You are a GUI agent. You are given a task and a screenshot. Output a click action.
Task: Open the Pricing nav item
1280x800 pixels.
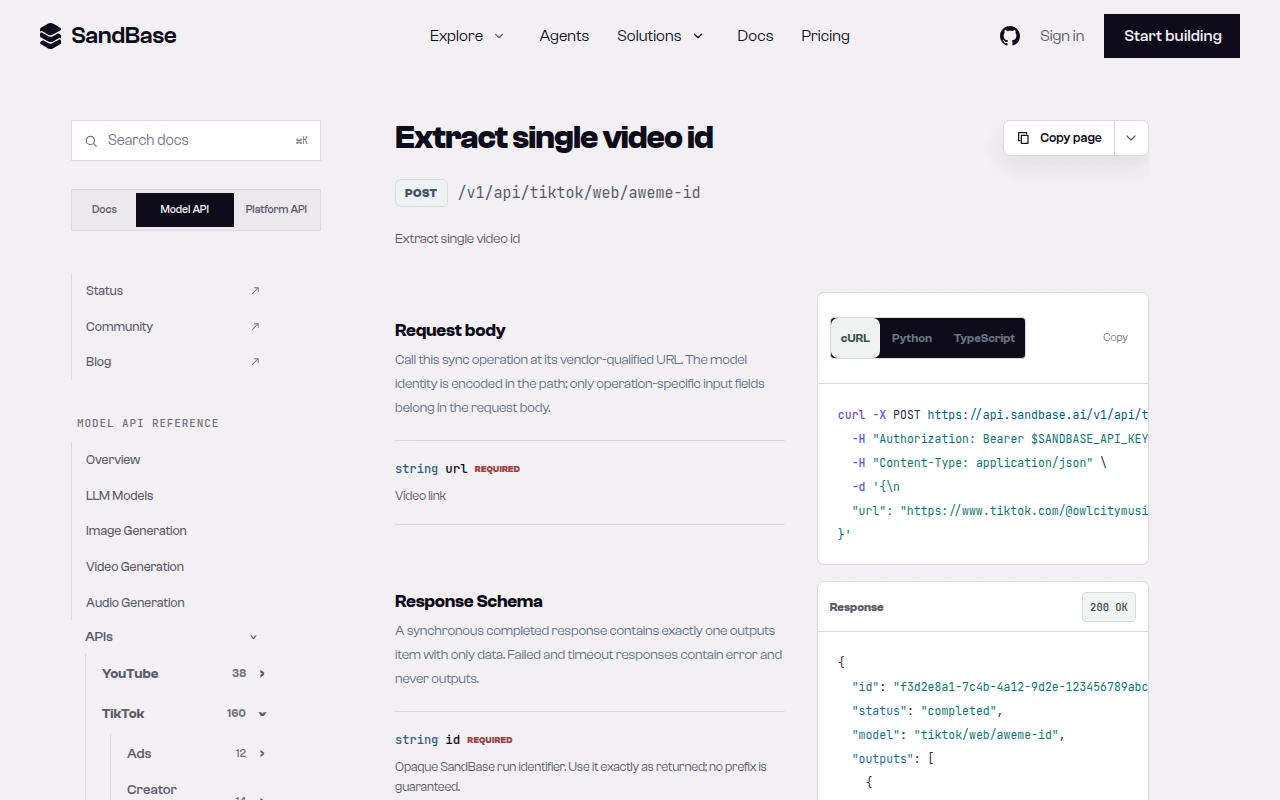click(825, 36)
